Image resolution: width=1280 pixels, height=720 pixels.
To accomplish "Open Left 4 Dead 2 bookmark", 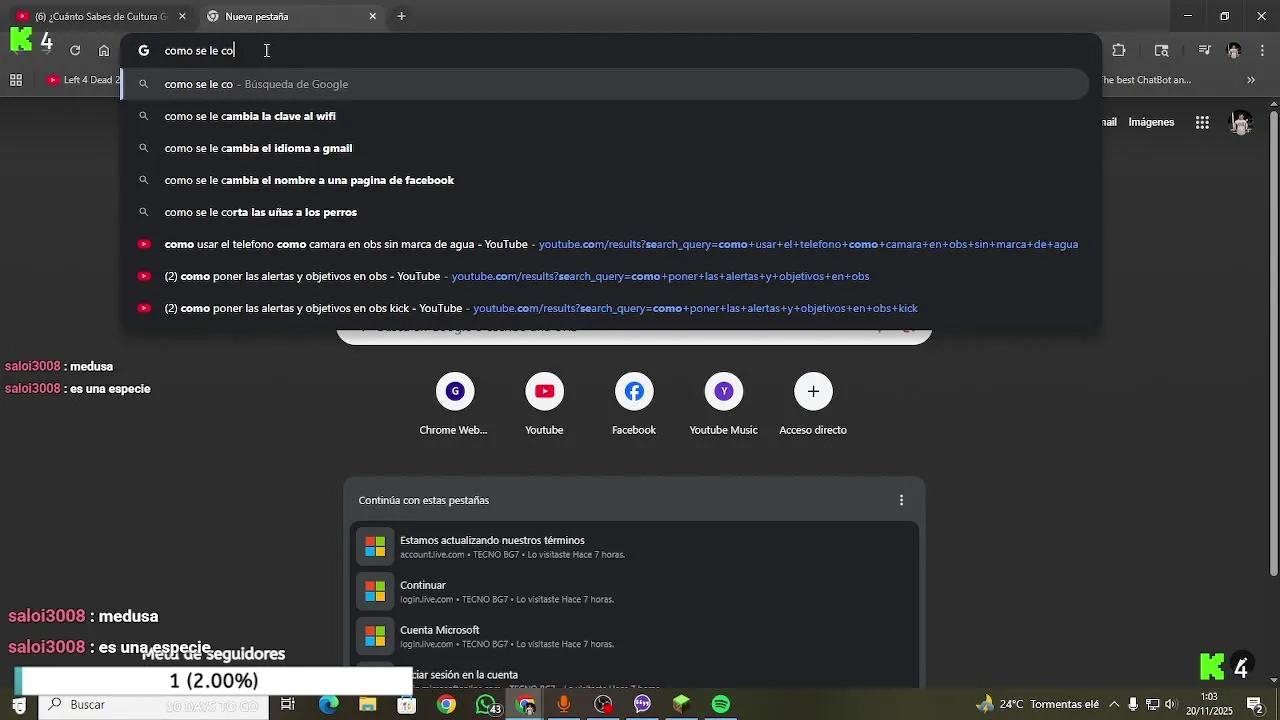I will point(84,80).
